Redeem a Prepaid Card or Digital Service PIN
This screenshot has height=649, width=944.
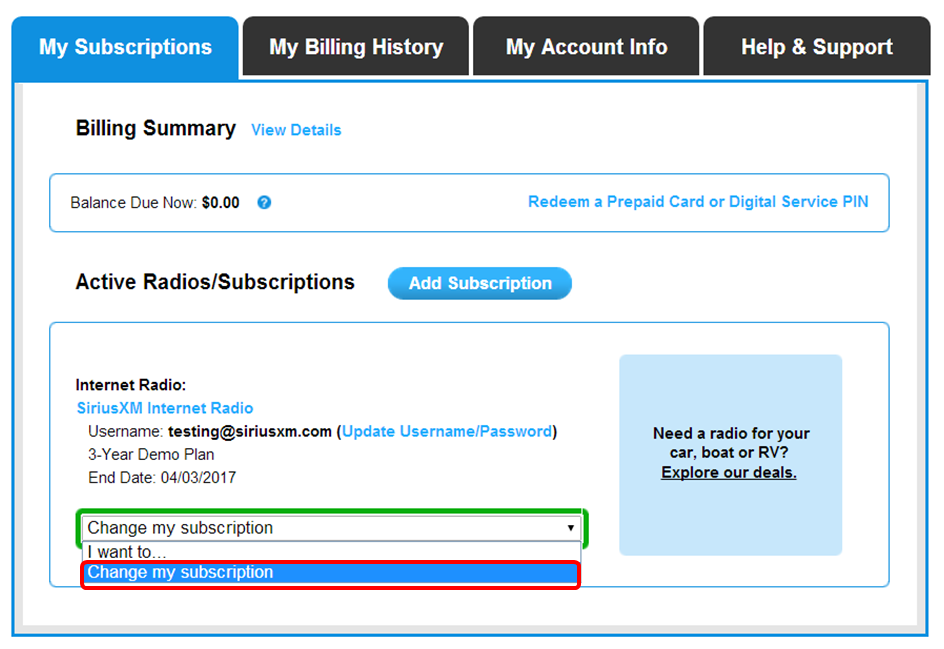[698, 202]
